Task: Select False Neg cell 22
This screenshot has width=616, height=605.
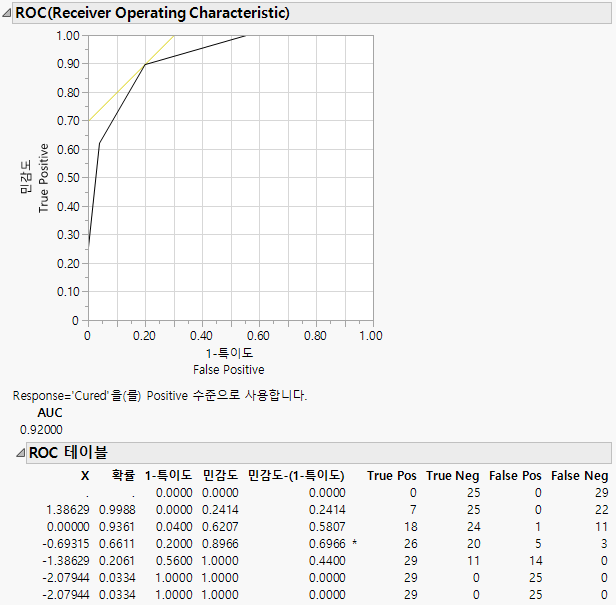Action: [602, 510]
